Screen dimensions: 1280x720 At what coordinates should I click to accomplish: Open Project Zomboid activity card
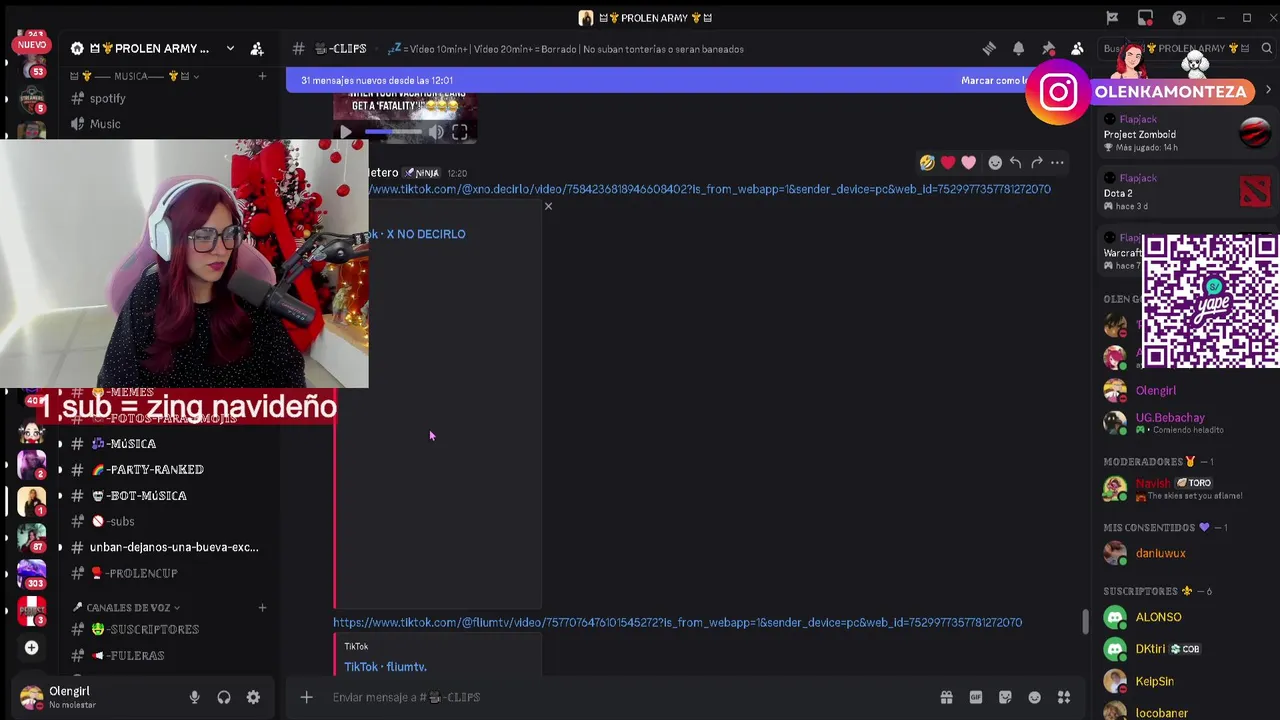coord(1187,133)
